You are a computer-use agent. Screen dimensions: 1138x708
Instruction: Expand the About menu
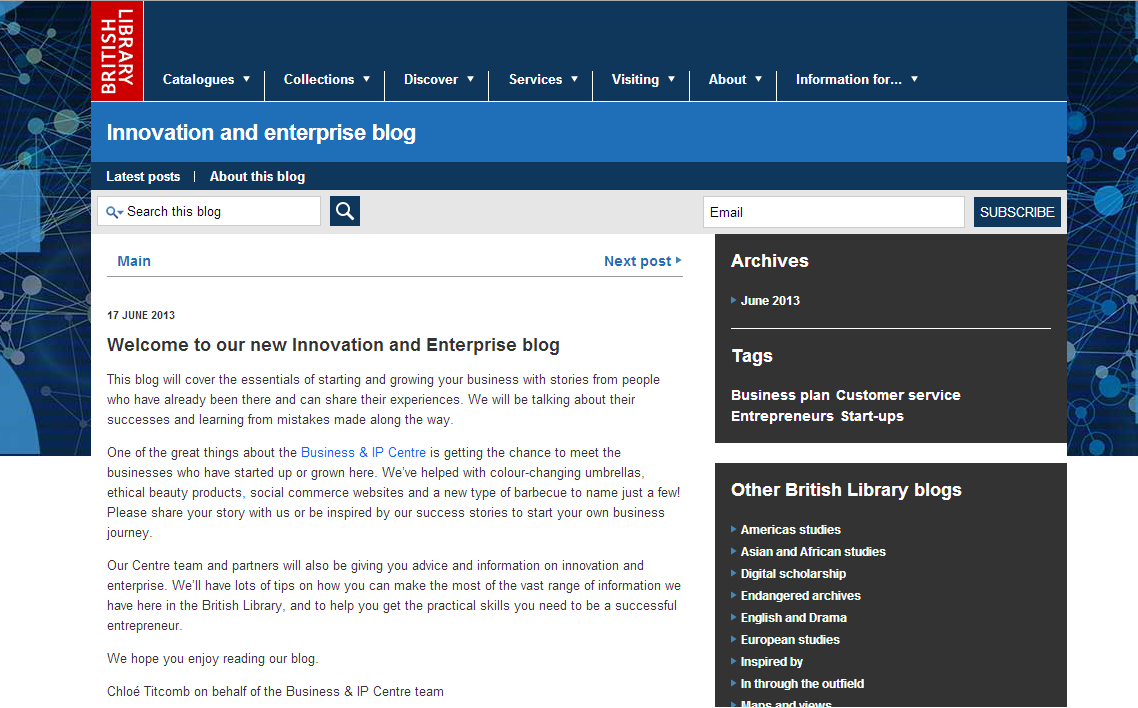click(x=735, y=80)
